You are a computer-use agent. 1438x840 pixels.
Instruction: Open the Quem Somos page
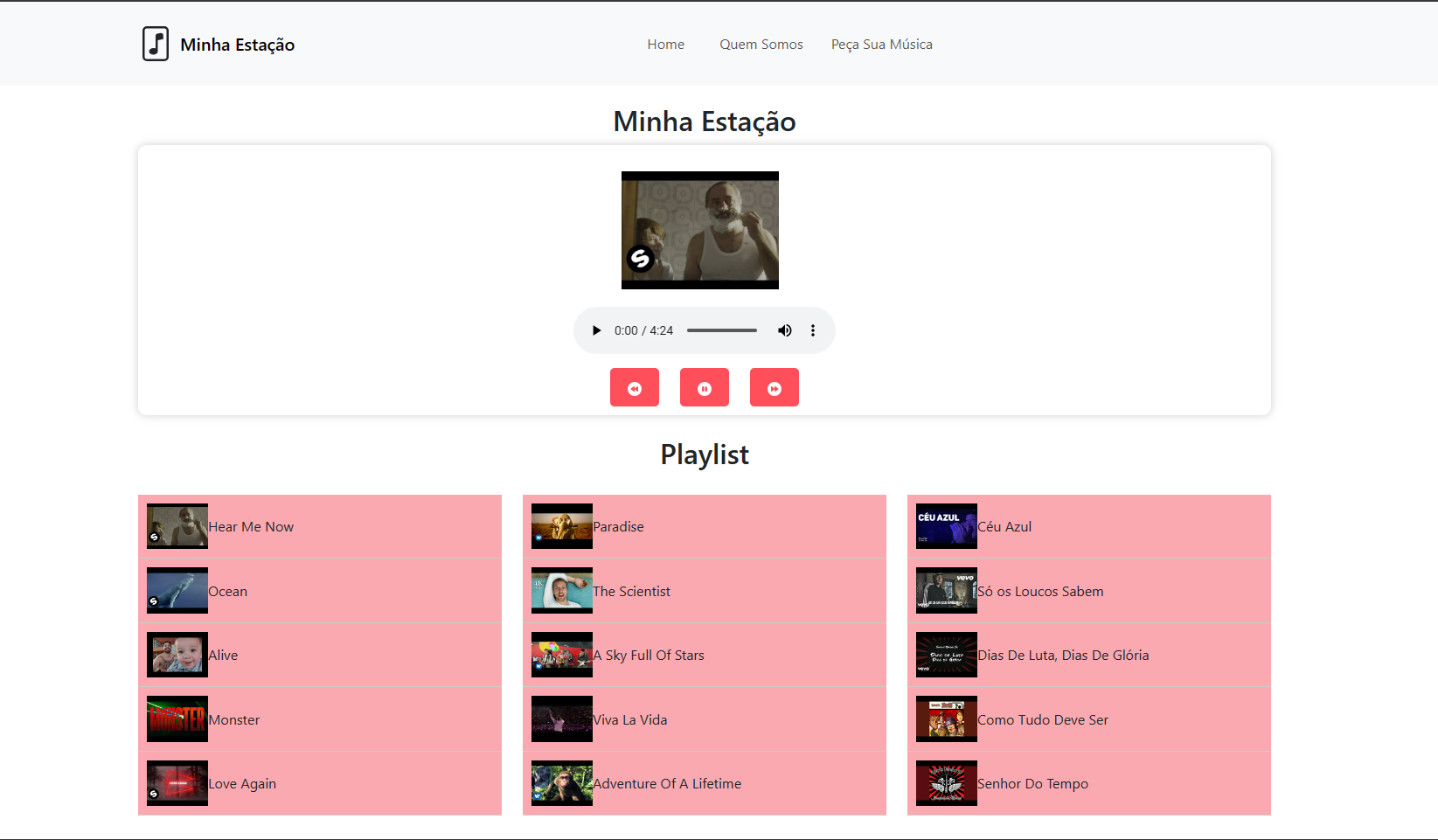click(761, 45)
